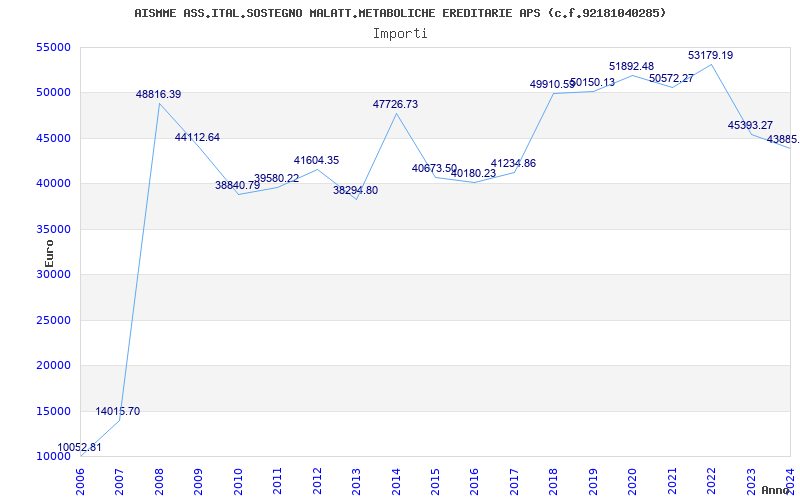Click the 2008 year label
The image size is (800, 500).
pos(159,482)
